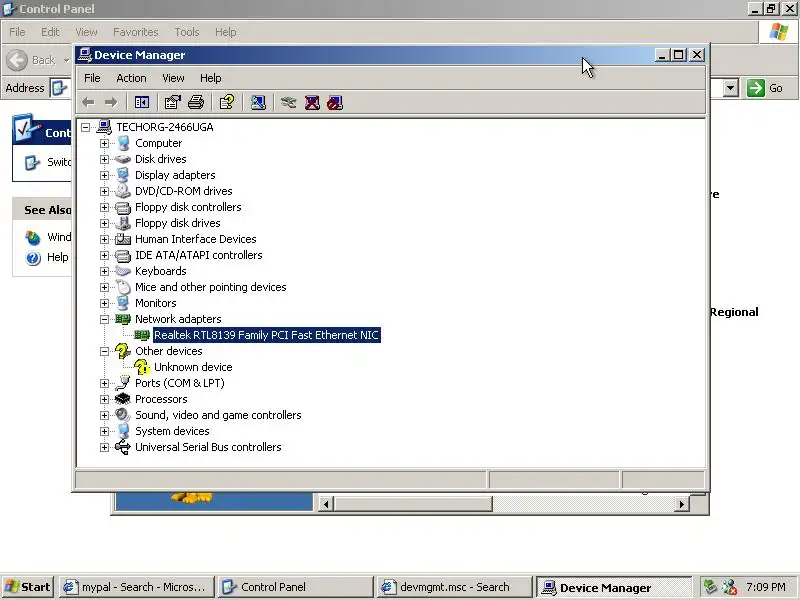800x600 pixels.
Task: Click the Device Manager Back arrow toolbar icon
Action: click(x=88, y=103)
